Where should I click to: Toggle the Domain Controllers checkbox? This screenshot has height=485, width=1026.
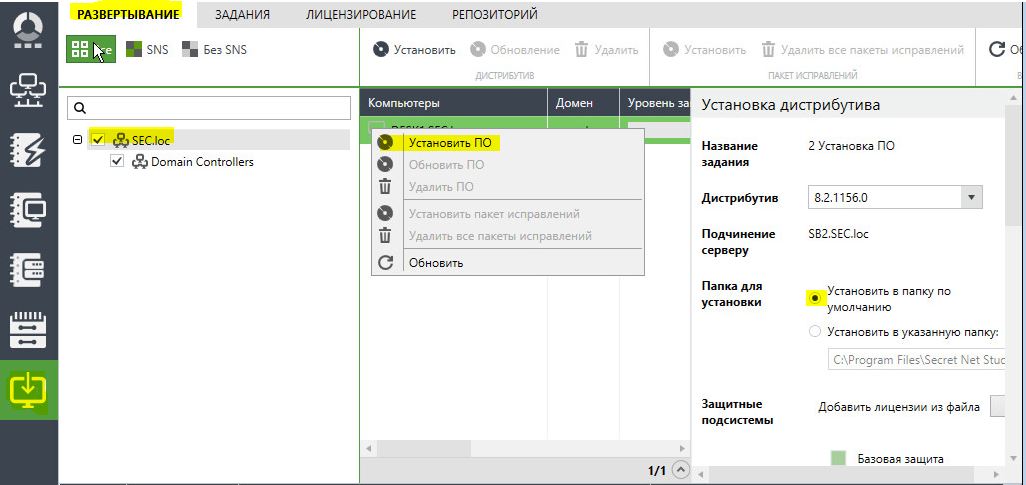[117, 162]
